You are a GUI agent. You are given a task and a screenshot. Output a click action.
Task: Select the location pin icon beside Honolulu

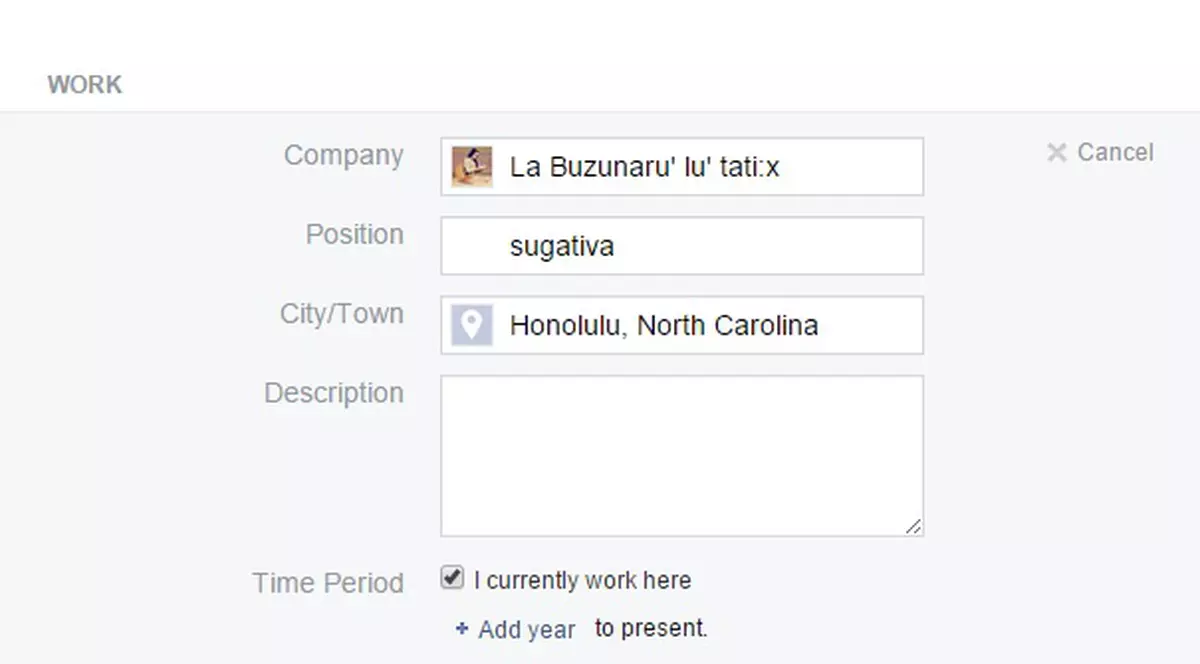471,325
